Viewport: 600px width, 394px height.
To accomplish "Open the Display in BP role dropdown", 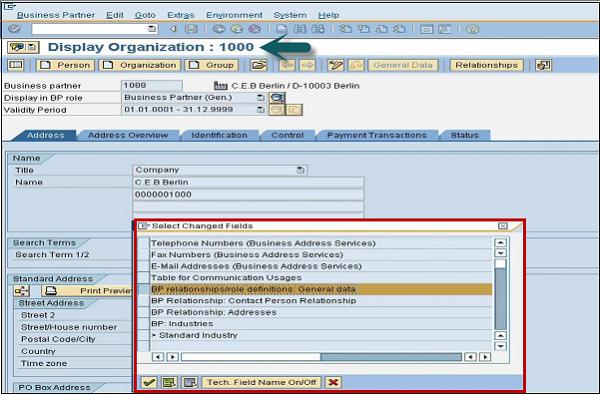I will click(x=261, y=98).
